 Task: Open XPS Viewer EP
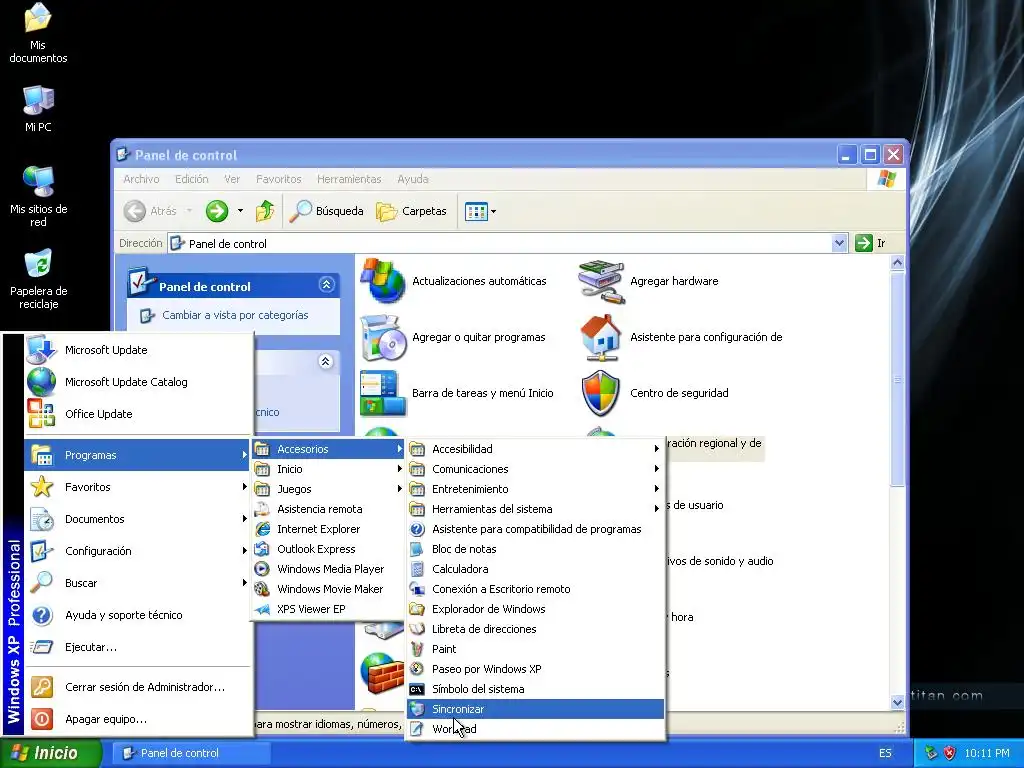point(328,609)
